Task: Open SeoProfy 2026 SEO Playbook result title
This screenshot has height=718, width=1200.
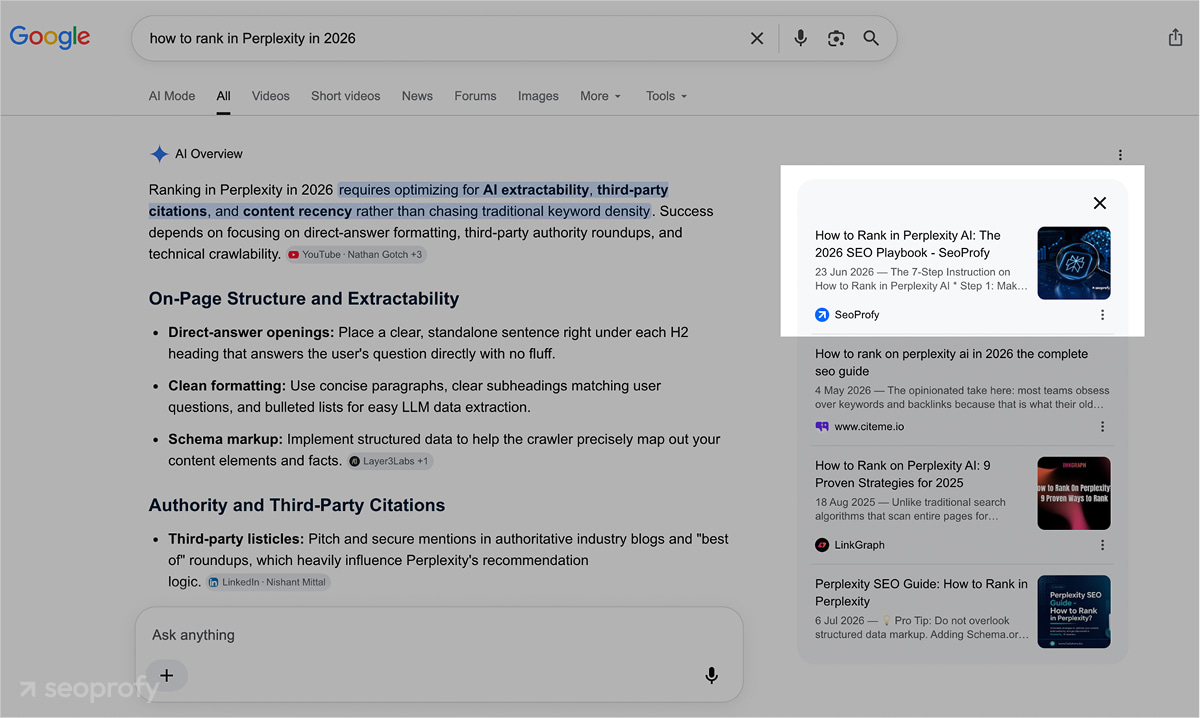Action: 908,244
